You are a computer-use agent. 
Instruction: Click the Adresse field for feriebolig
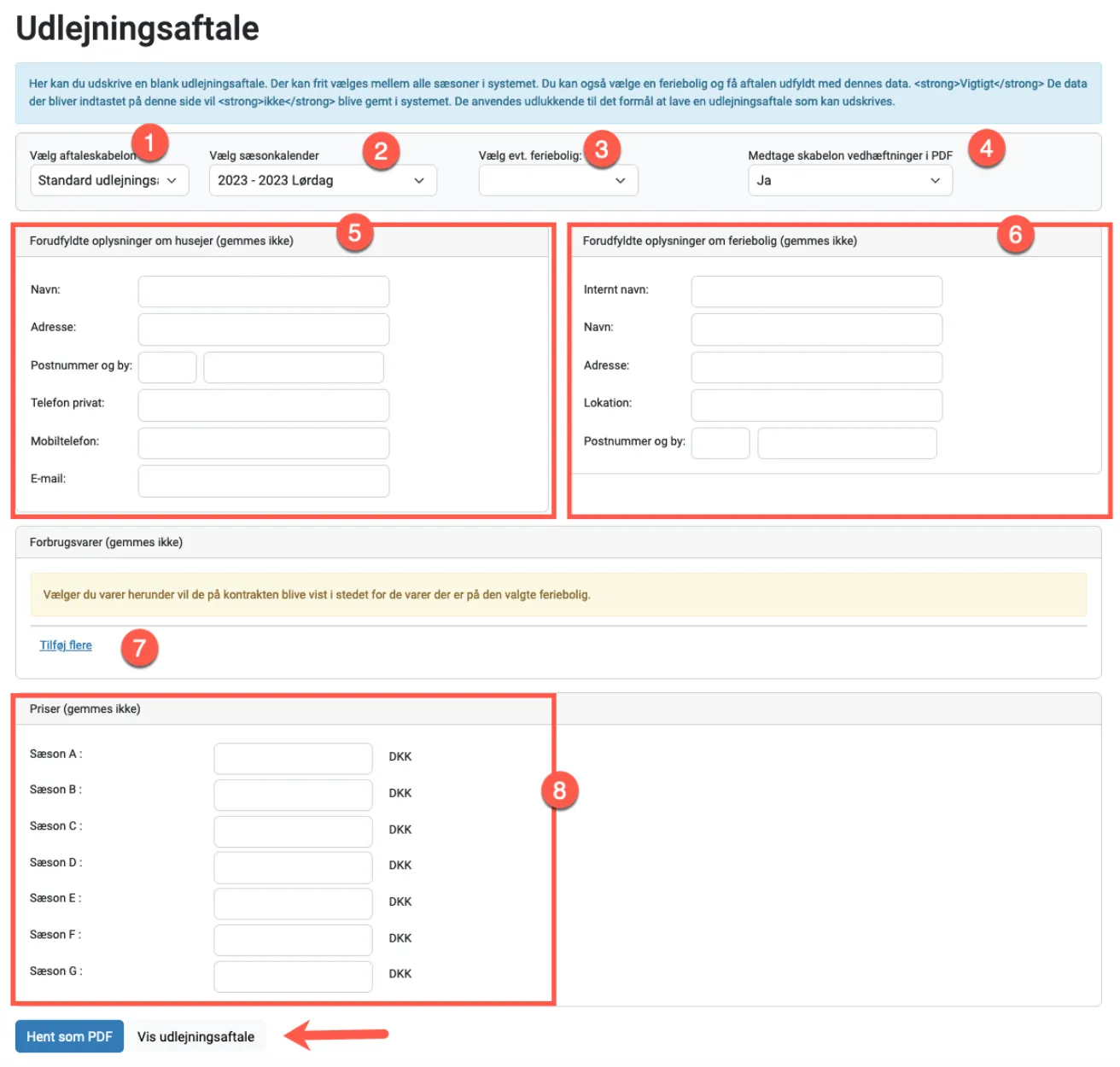point(816,367)
